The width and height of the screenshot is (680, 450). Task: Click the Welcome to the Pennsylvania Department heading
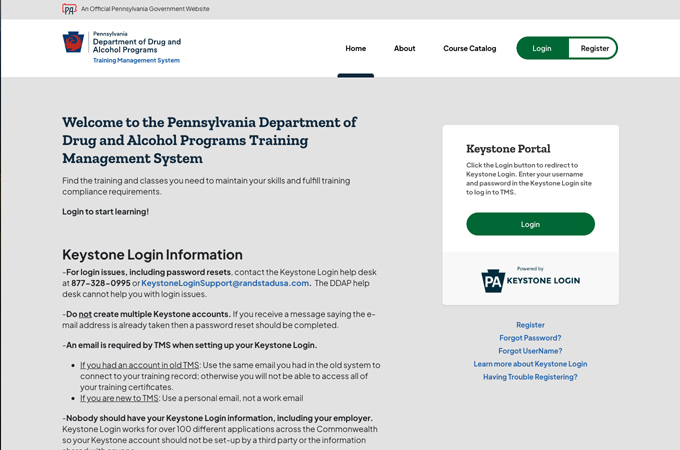[209, 140]
